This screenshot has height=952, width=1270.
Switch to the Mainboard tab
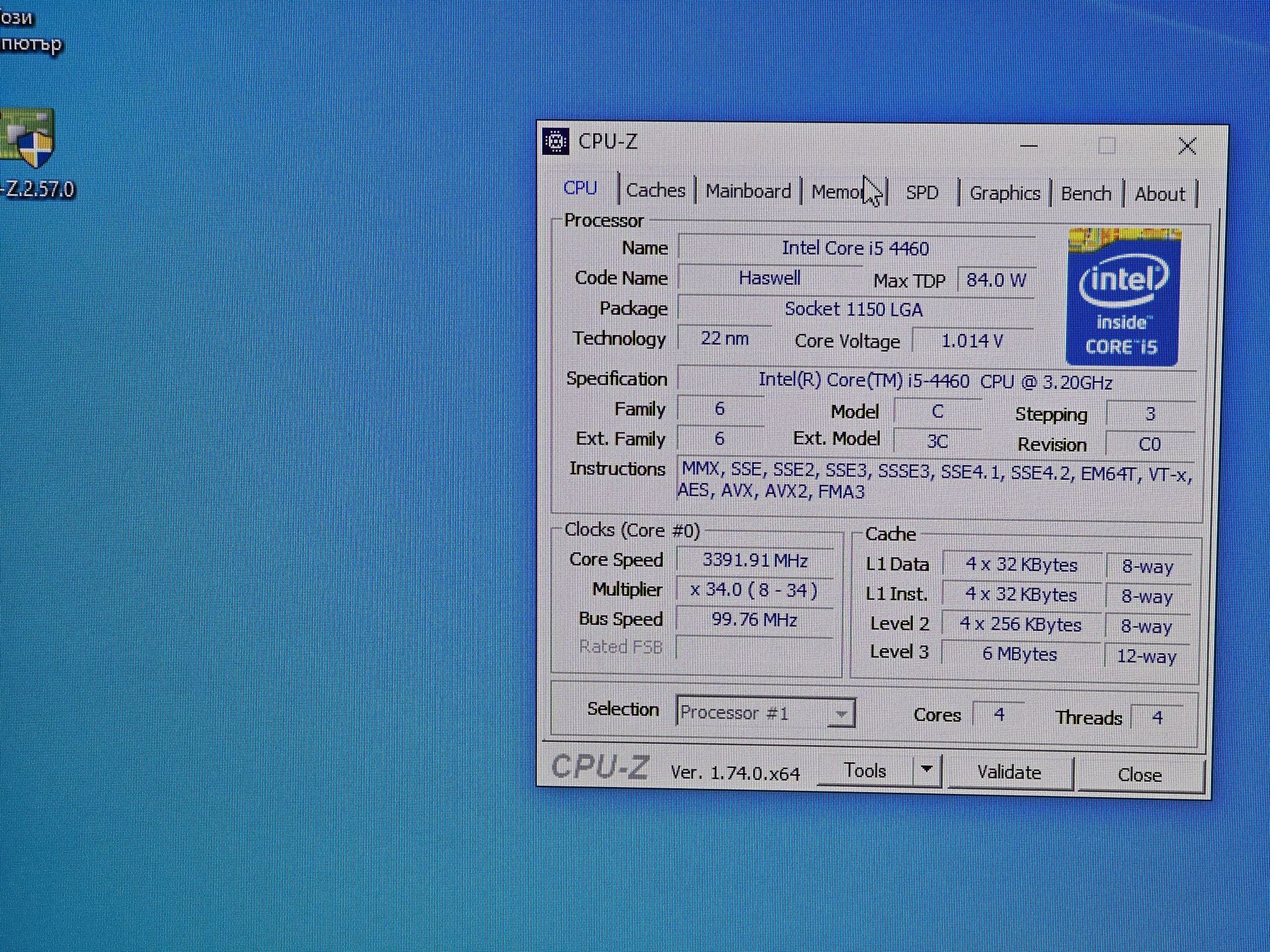click(x=748, y=191)
